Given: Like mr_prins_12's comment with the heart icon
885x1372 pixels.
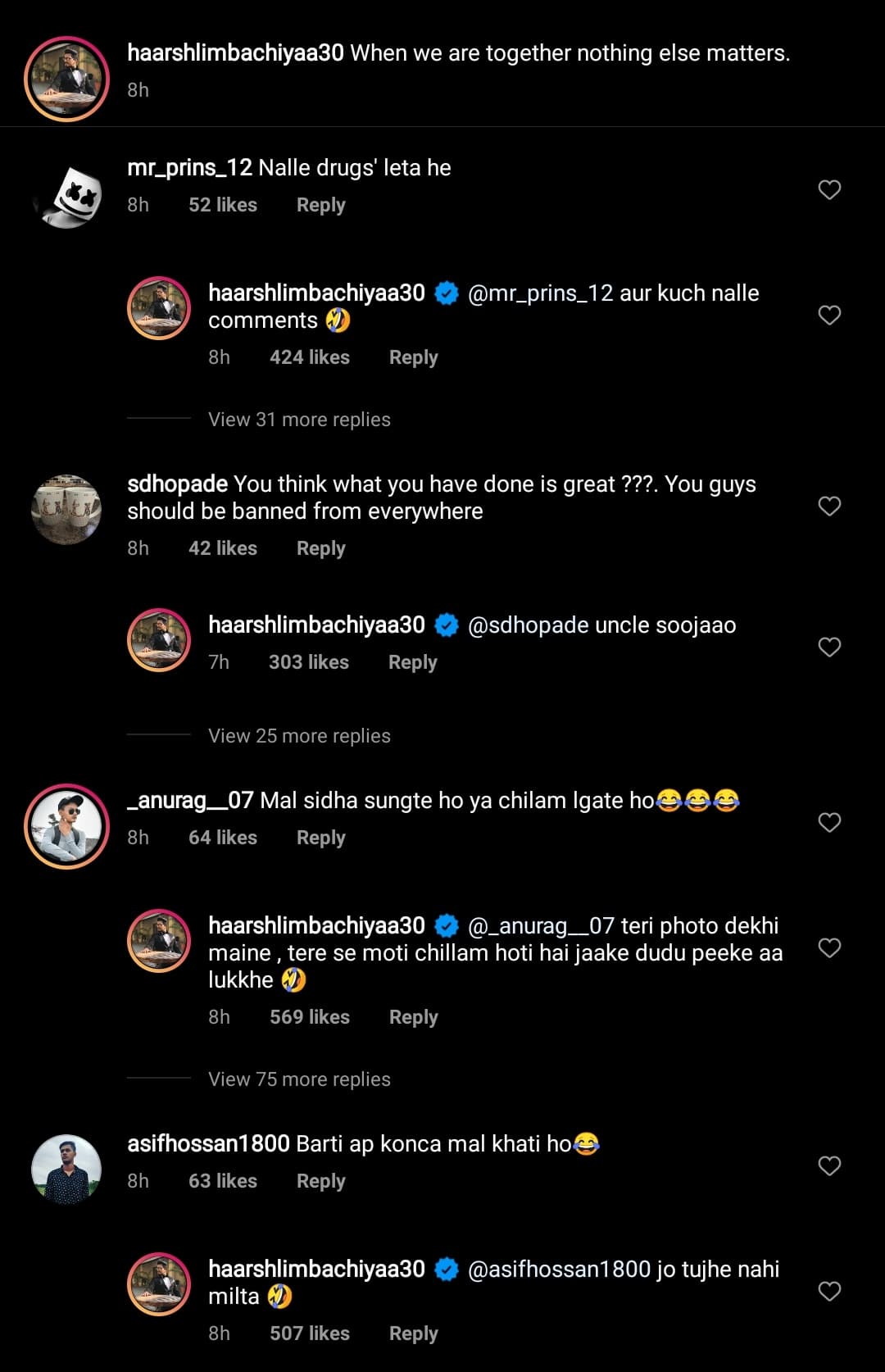Looking at the screenshot, I should pyautogui.click(x=829, y=189).
